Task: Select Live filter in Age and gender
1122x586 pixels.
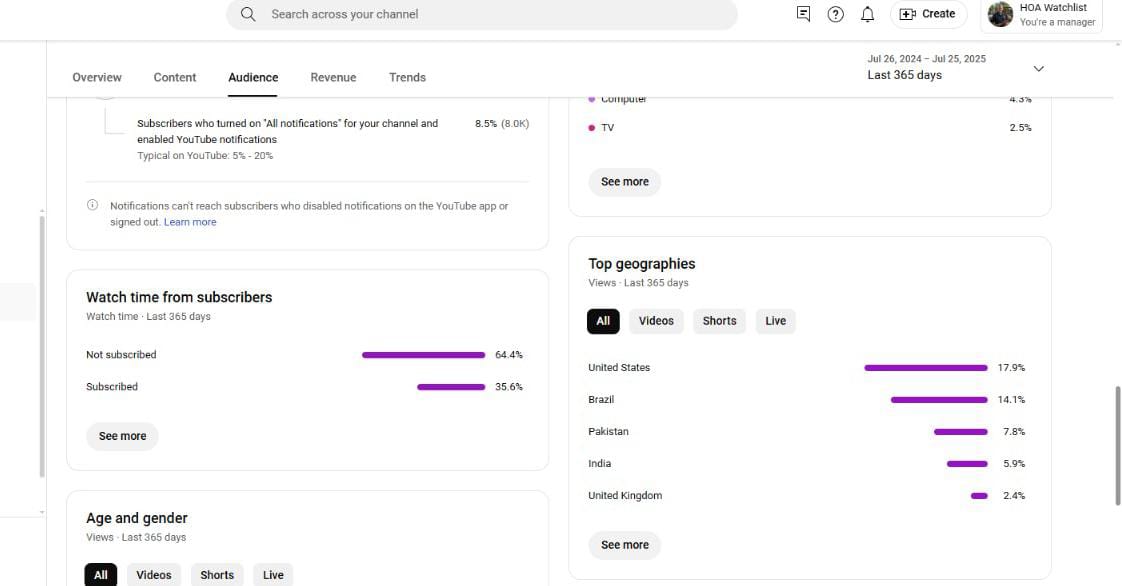Action: pos(273,575)
